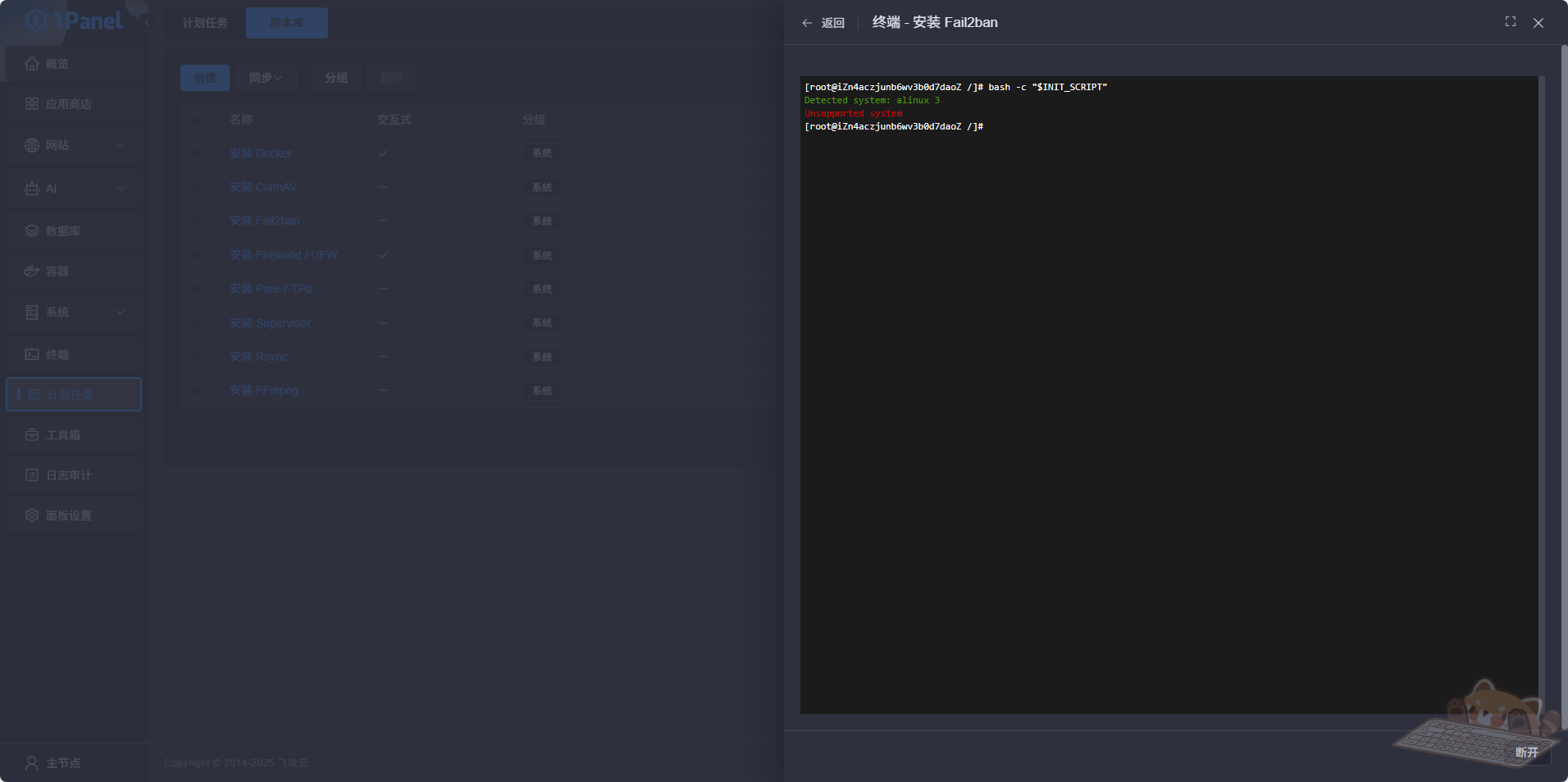
Task: Toggle the select-all checkbox in table header
Action: tap(196, 120)
